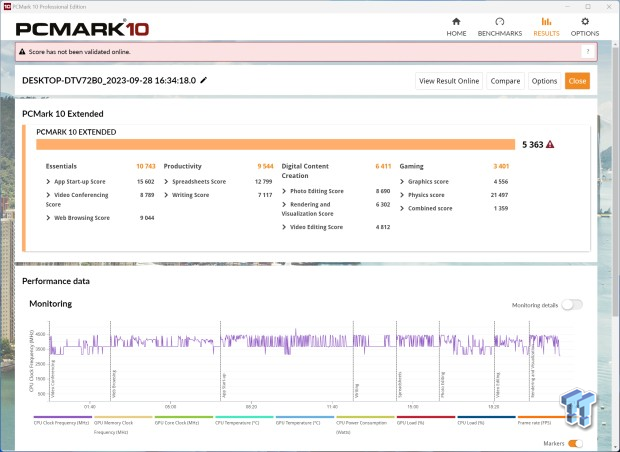Toggle GPU Memory Clock Frequency legend swatch
The height and width of the screenshot is (452, 620).
123,417
